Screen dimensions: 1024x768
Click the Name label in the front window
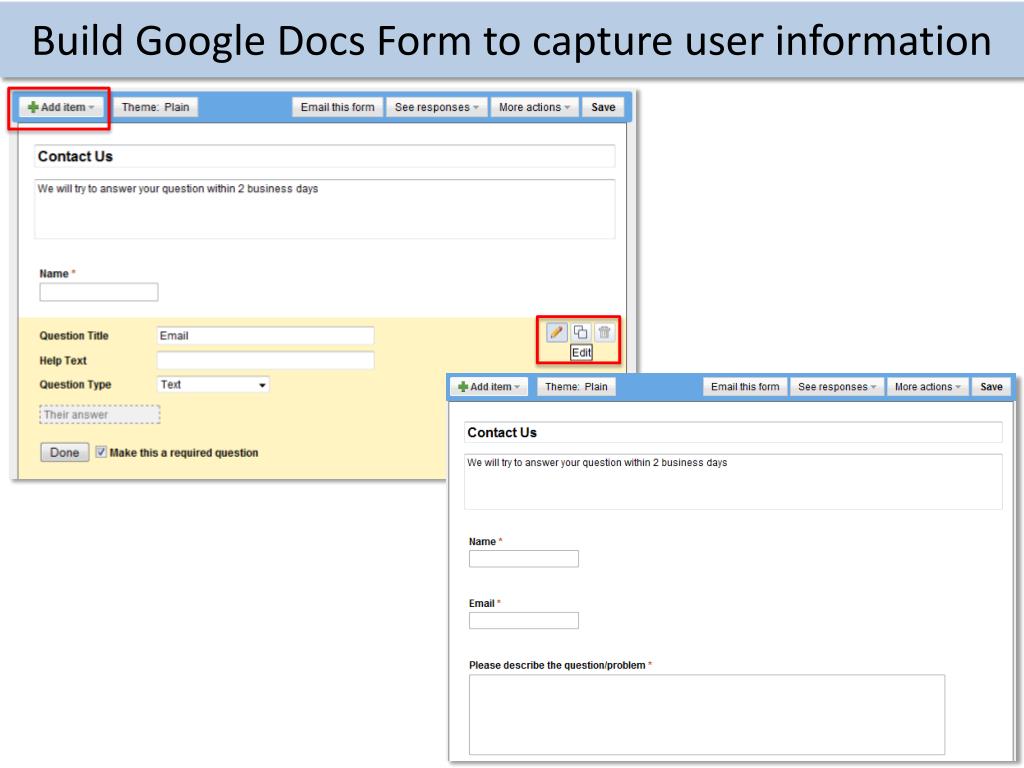[482, 541]
